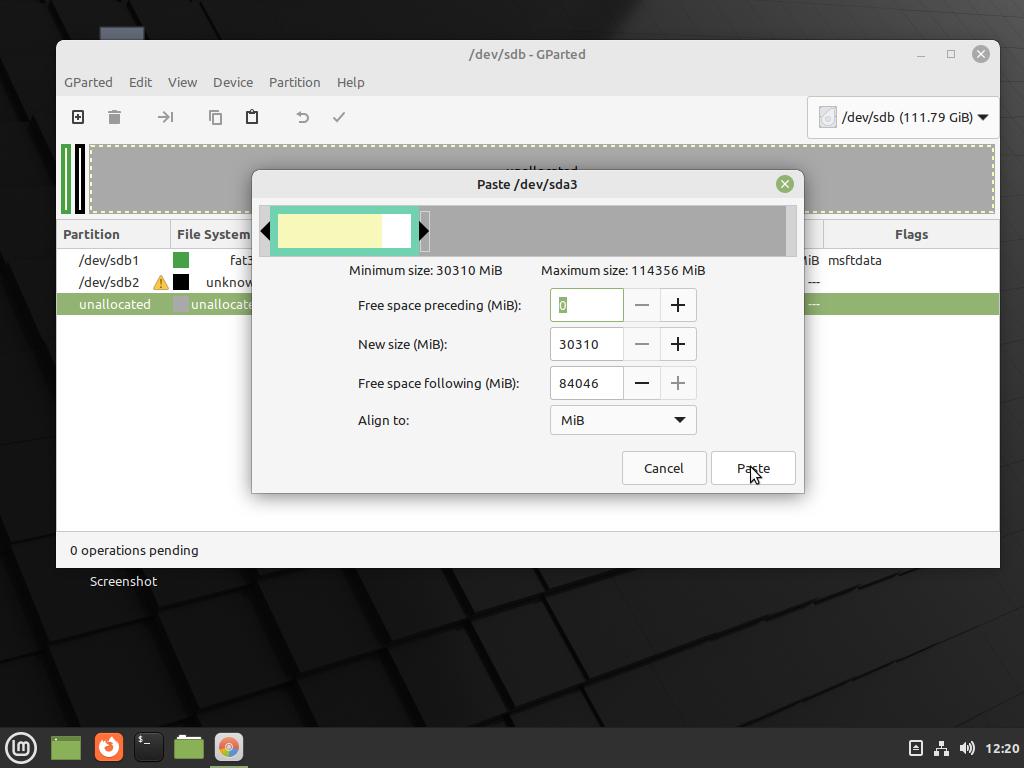Open the terminal from the taskbar
Viewport: 1024px width, 768px height.
pyautogui.click(x=148, y=747)
